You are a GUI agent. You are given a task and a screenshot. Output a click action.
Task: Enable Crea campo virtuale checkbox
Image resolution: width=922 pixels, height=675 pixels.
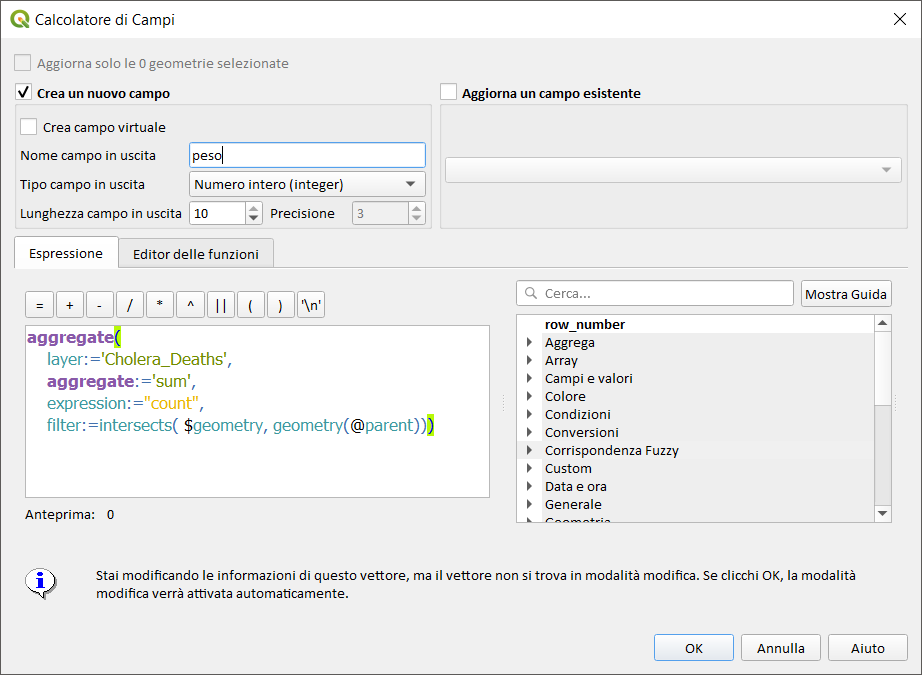[x=29, y=127]
